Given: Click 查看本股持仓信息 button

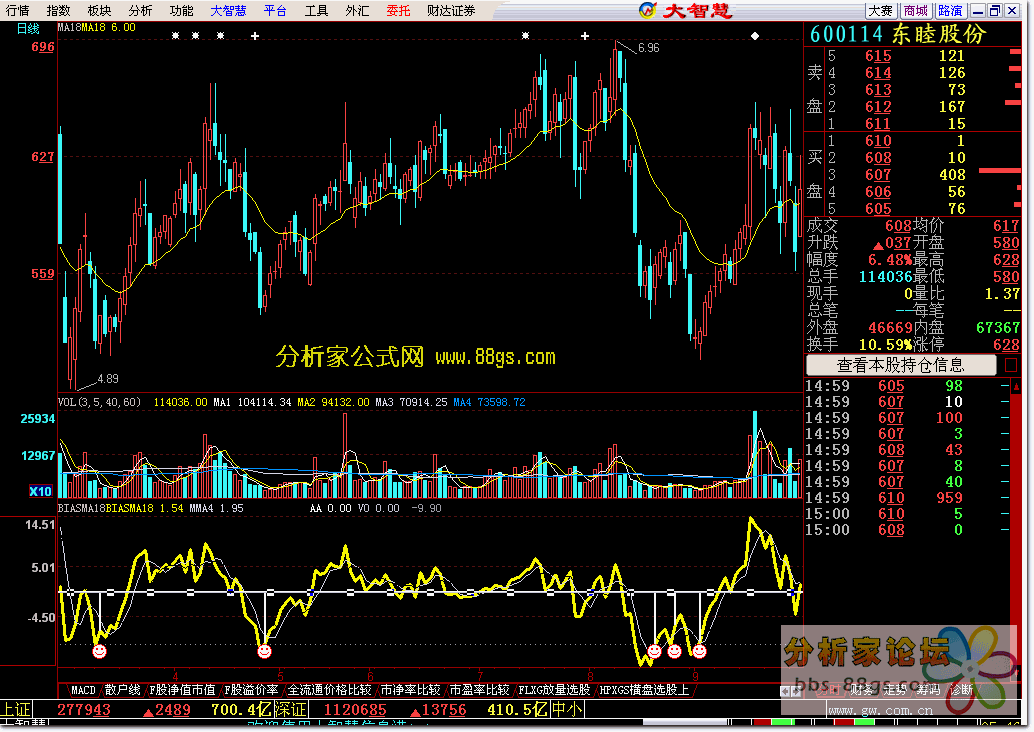Looking at the screenshot, I should click(x=901, y=365).
